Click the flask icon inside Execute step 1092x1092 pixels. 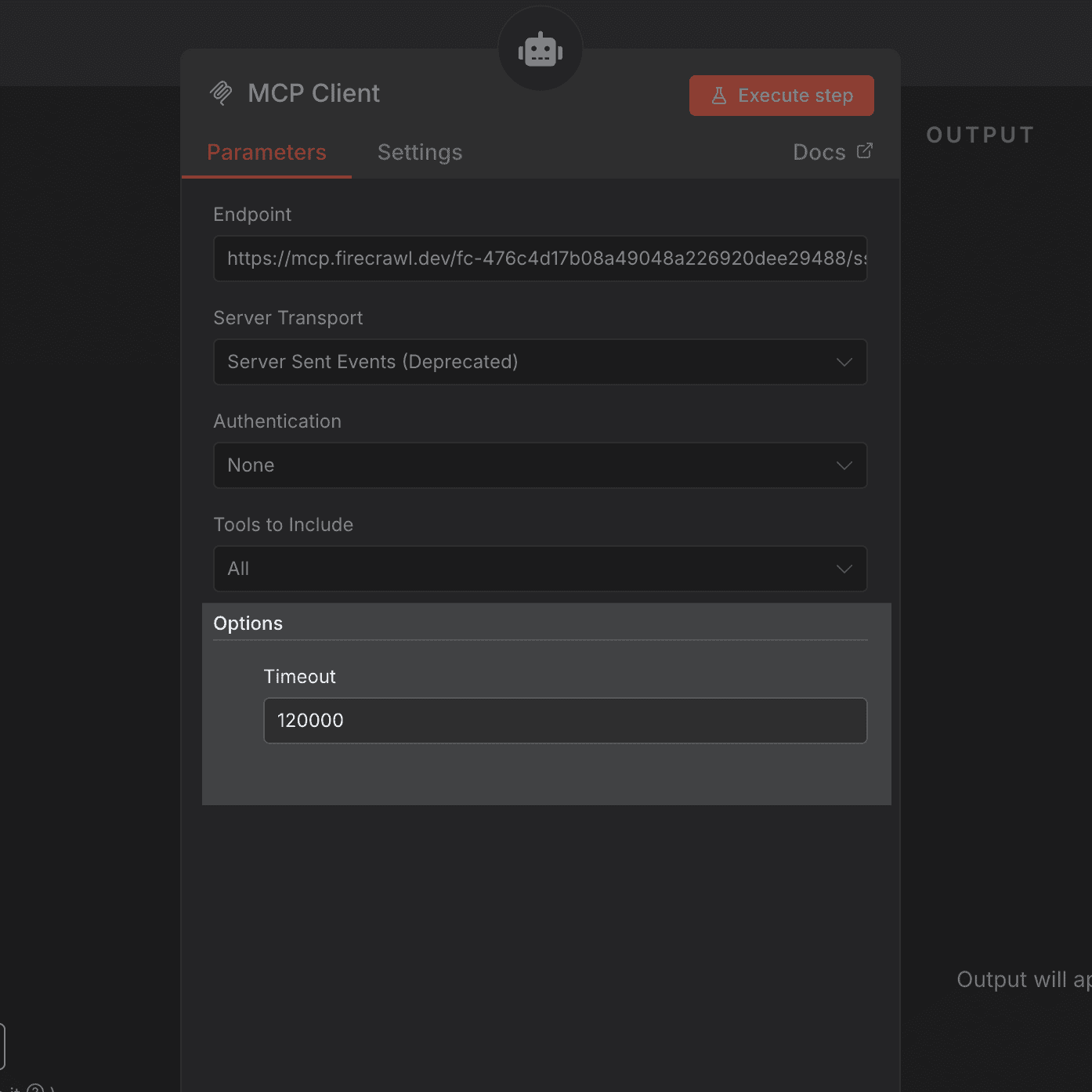pos(718,95)
